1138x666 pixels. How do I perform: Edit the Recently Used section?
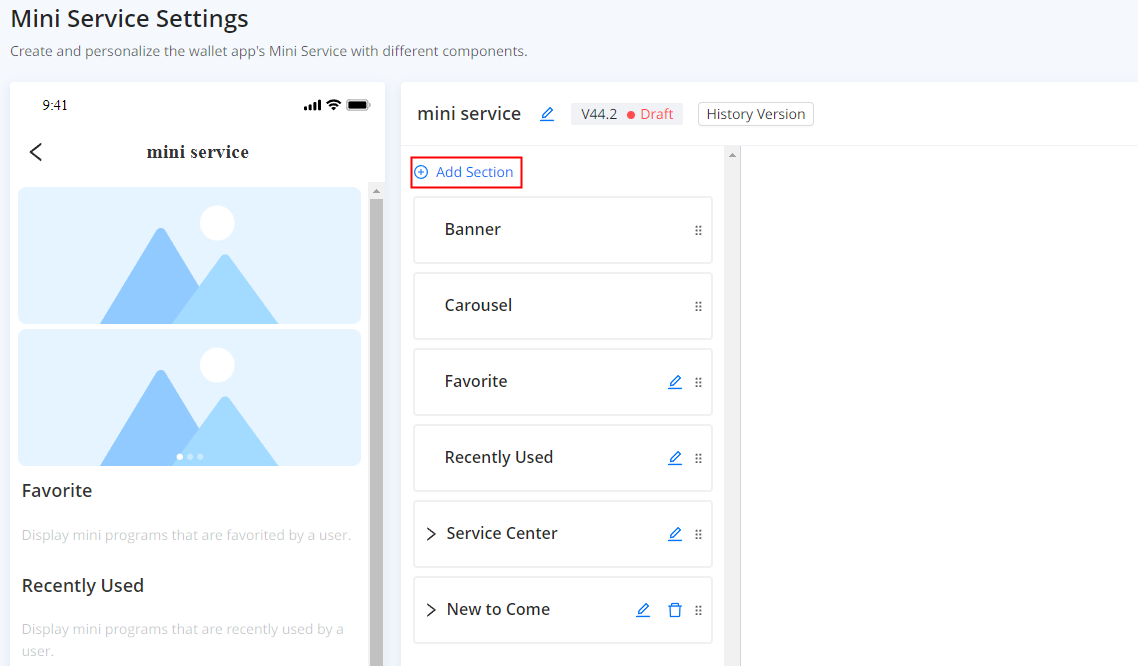tap(675, 458)
